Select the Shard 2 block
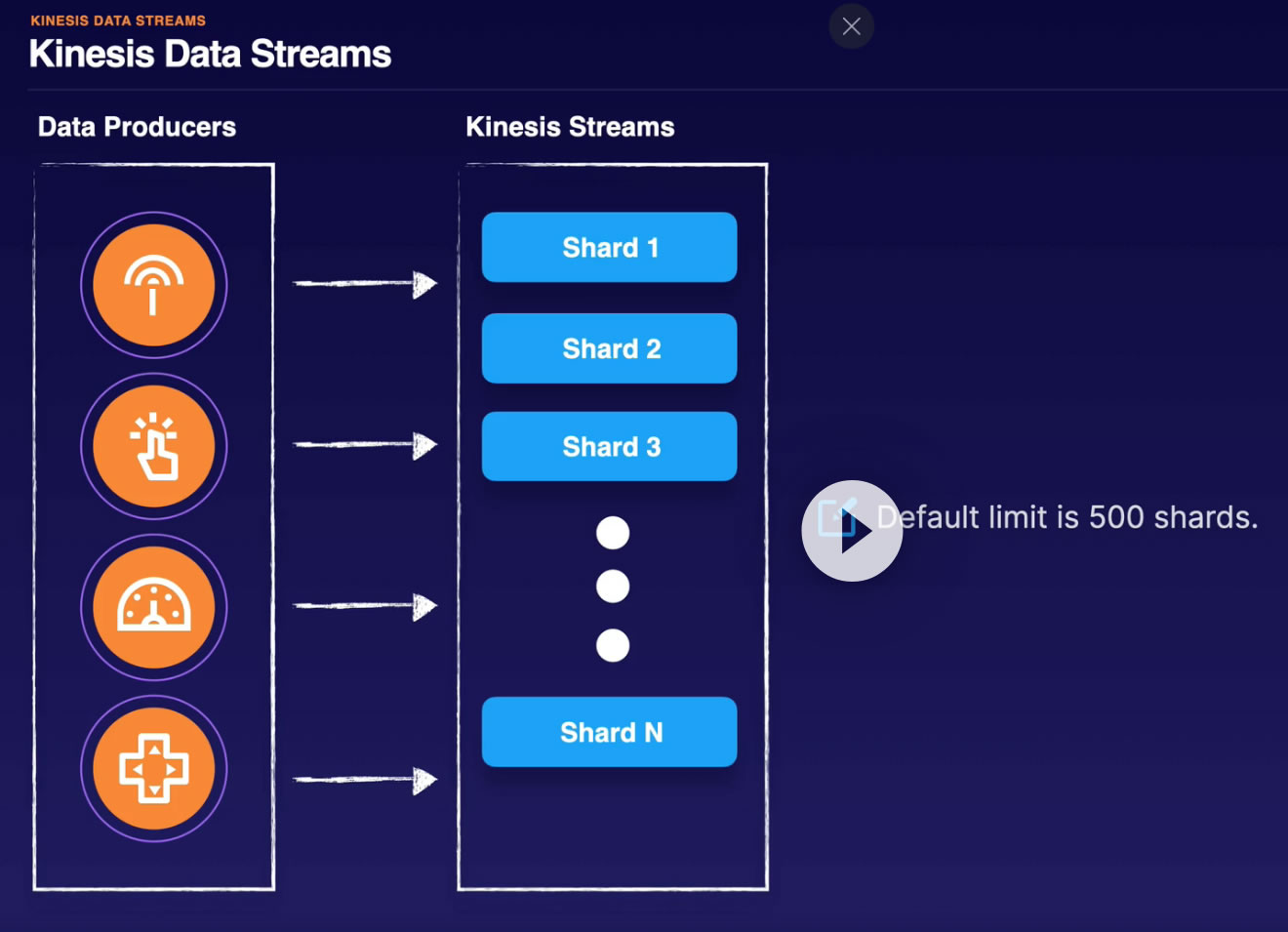 [x=609, y=348]
